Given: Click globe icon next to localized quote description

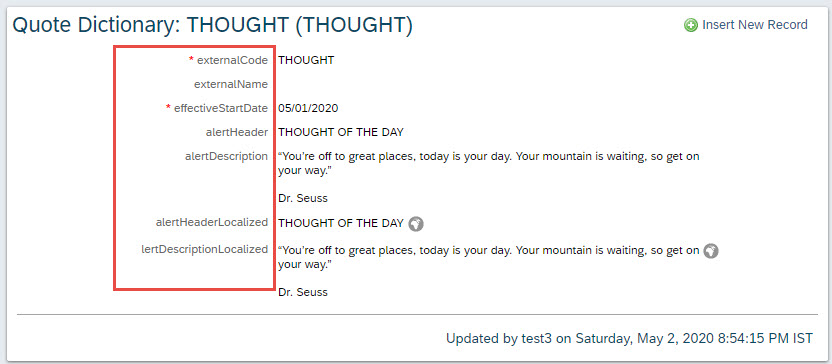Looking at the screenshot, I should (711, 251).
